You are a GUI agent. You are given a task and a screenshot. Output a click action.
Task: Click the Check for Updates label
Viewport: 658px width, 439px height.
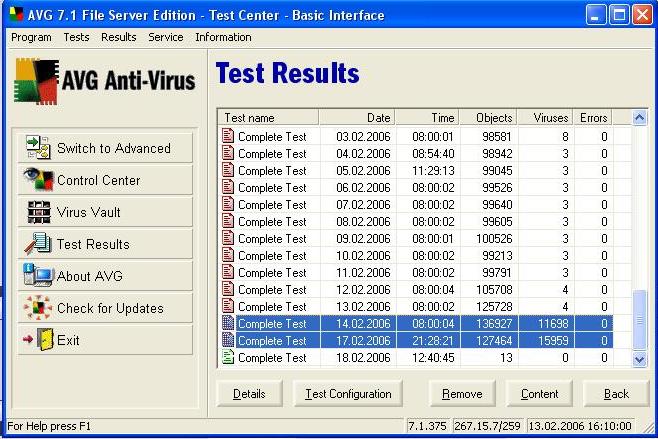pyautogui.click(x=110, y=308)
